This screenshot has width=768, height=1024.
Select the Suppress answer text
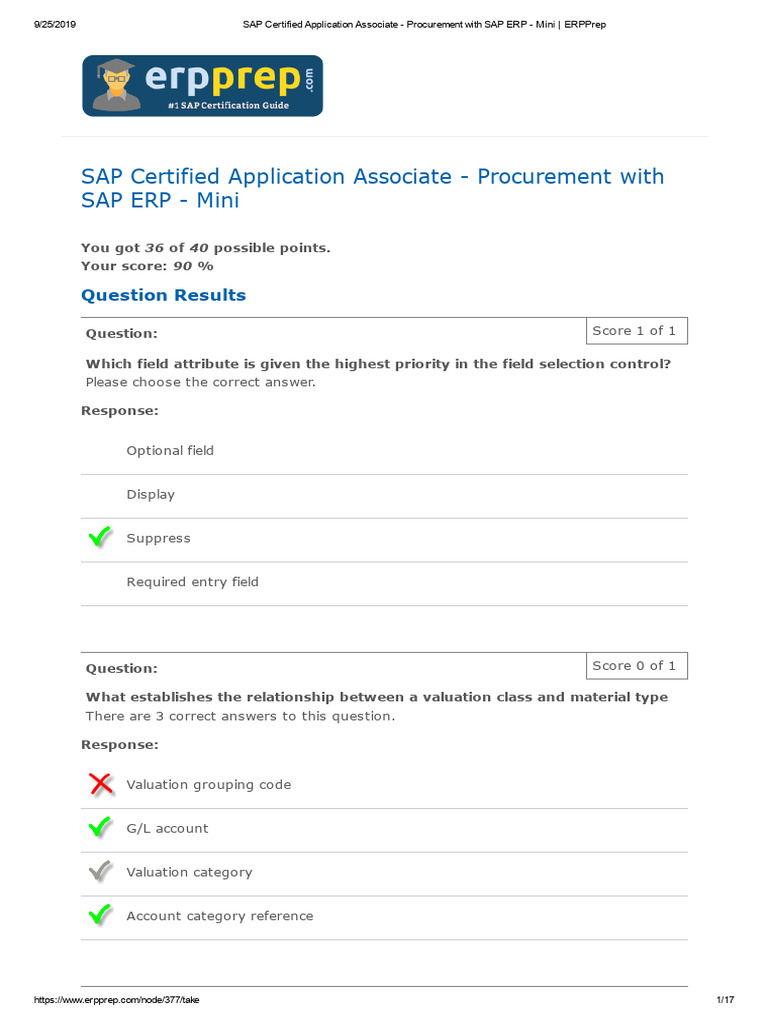click(158, 538)
